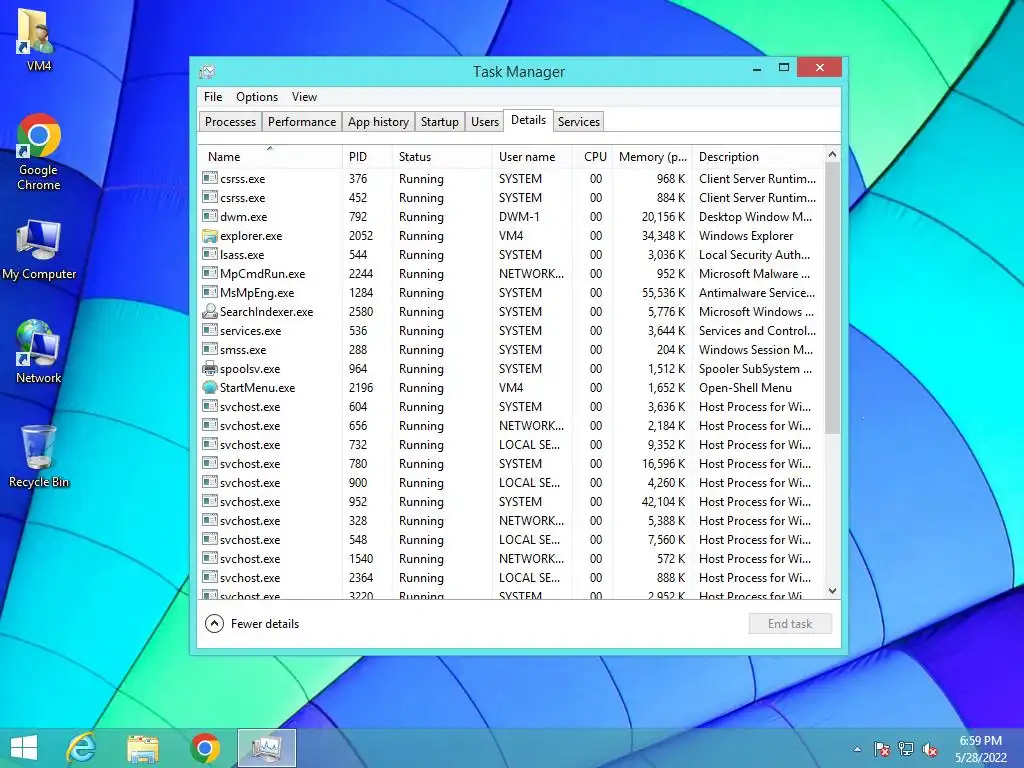Screen dimensions: 1024x768
Task: Click the DWM-1 user name cell
Action: 519,216
